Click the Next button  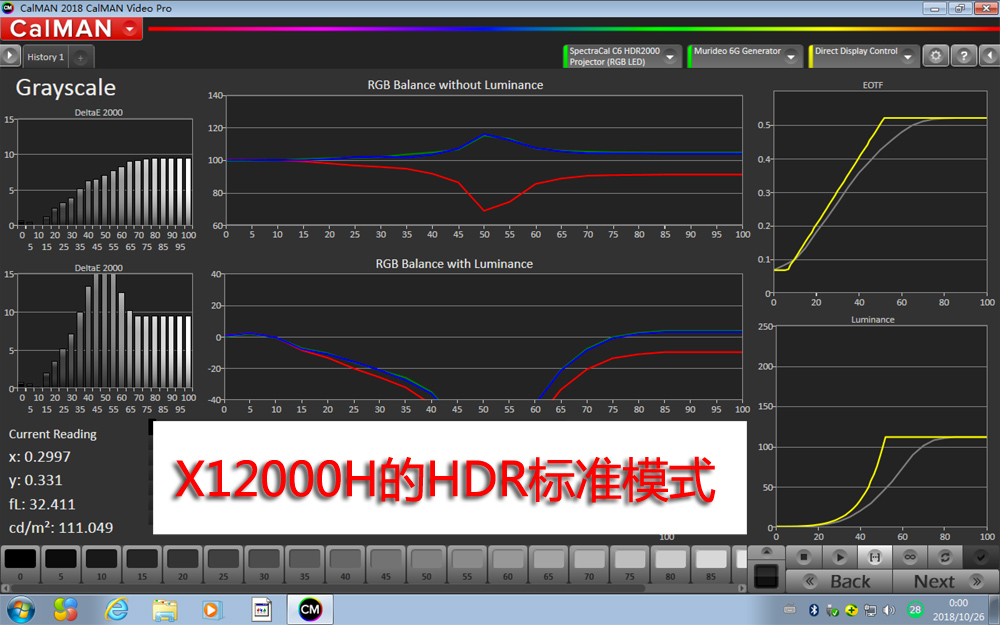click(x=934, y=581)
